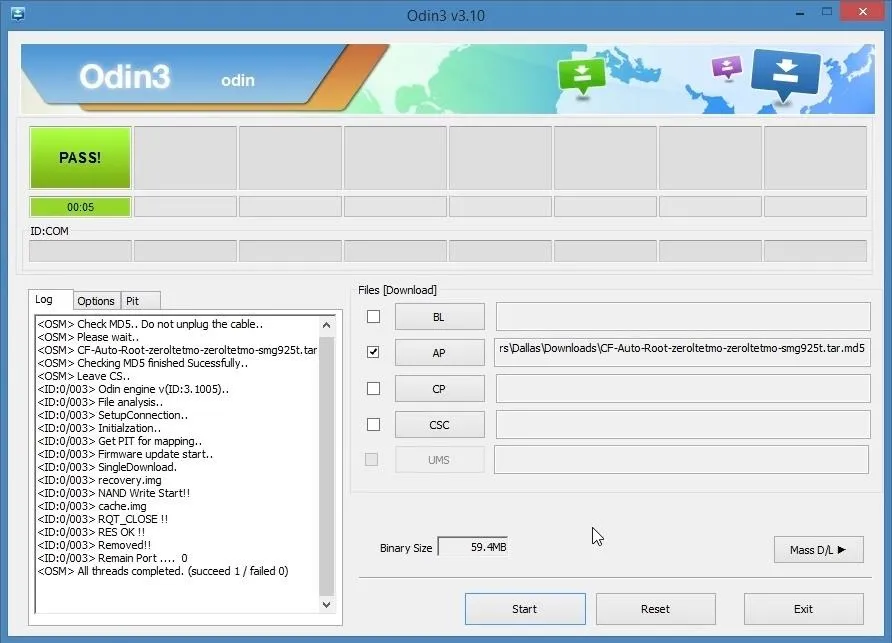
Task: Click the Start button
Action: pyautogui.click(x=525, y=609)
